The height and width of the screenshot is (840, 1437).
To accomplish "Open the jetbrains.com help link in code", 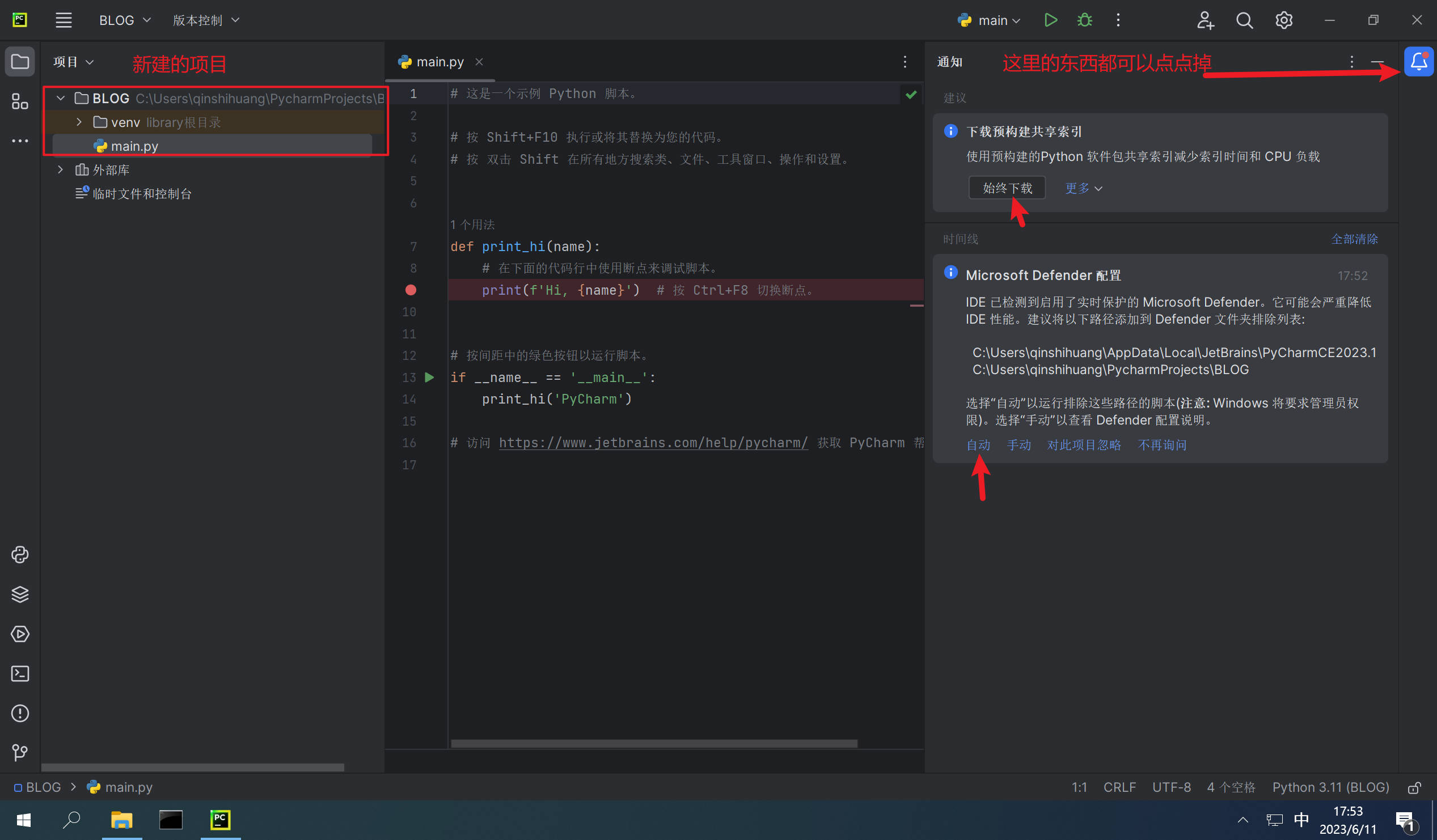I will (653, 443).
